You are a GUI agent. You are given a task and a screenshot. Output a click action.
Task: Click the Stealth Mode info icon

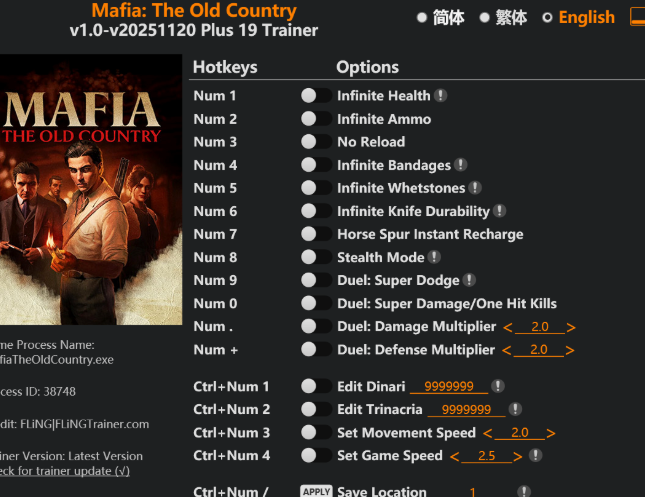[x=435, y=257]
